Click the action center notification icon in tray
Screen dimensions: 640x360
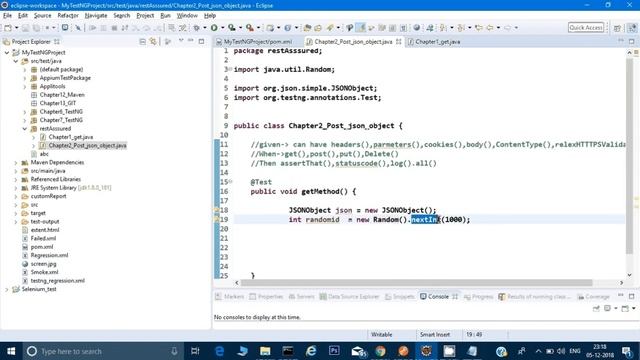pyautogui.click(x=627, y=351)
